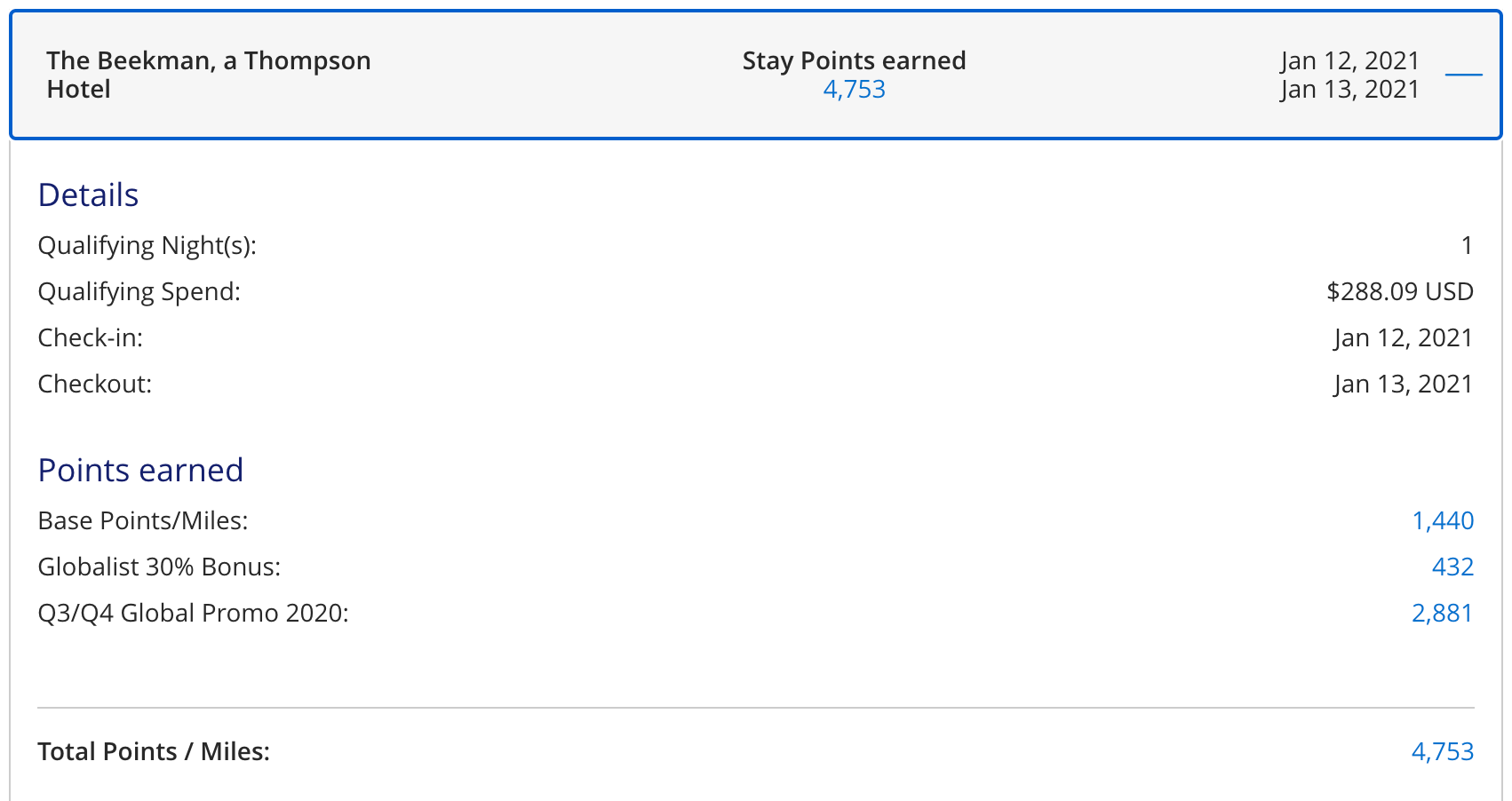Click the Globalist bonus value 432

click(1452, 567)
